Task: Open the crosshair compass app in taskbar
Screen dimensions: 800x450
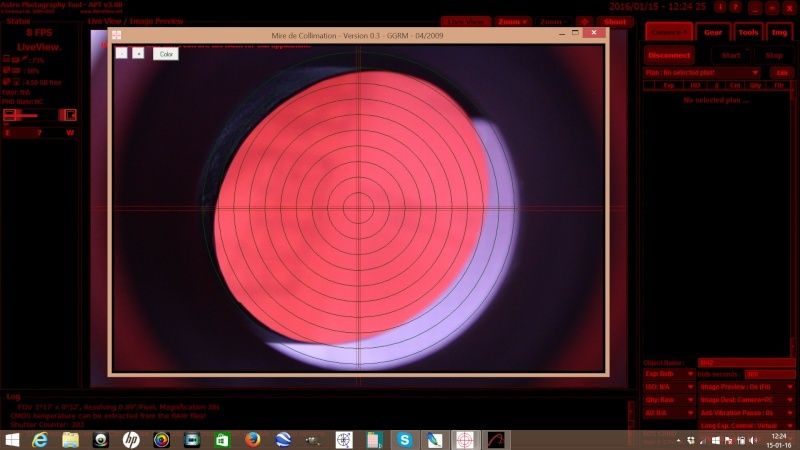Action: pos(344,440)
